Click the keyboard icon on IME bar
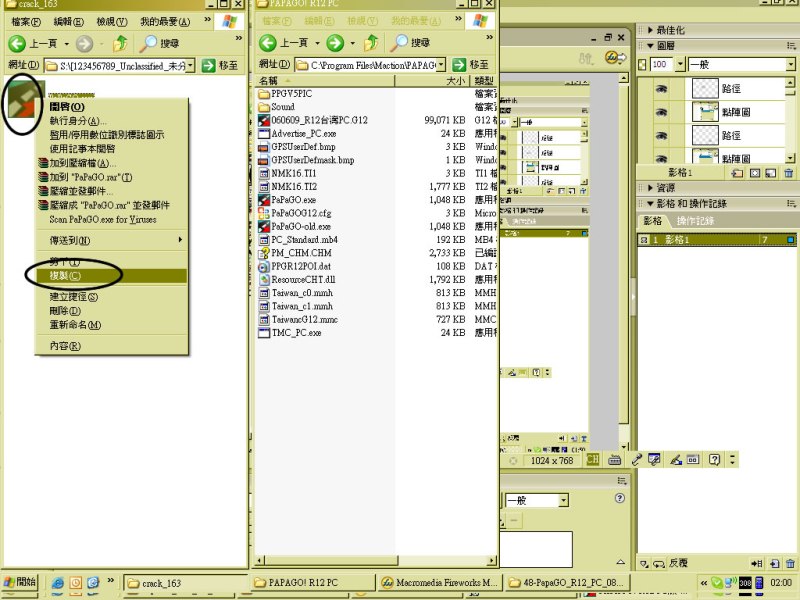 pyautogui.click(x=615, y=460)
